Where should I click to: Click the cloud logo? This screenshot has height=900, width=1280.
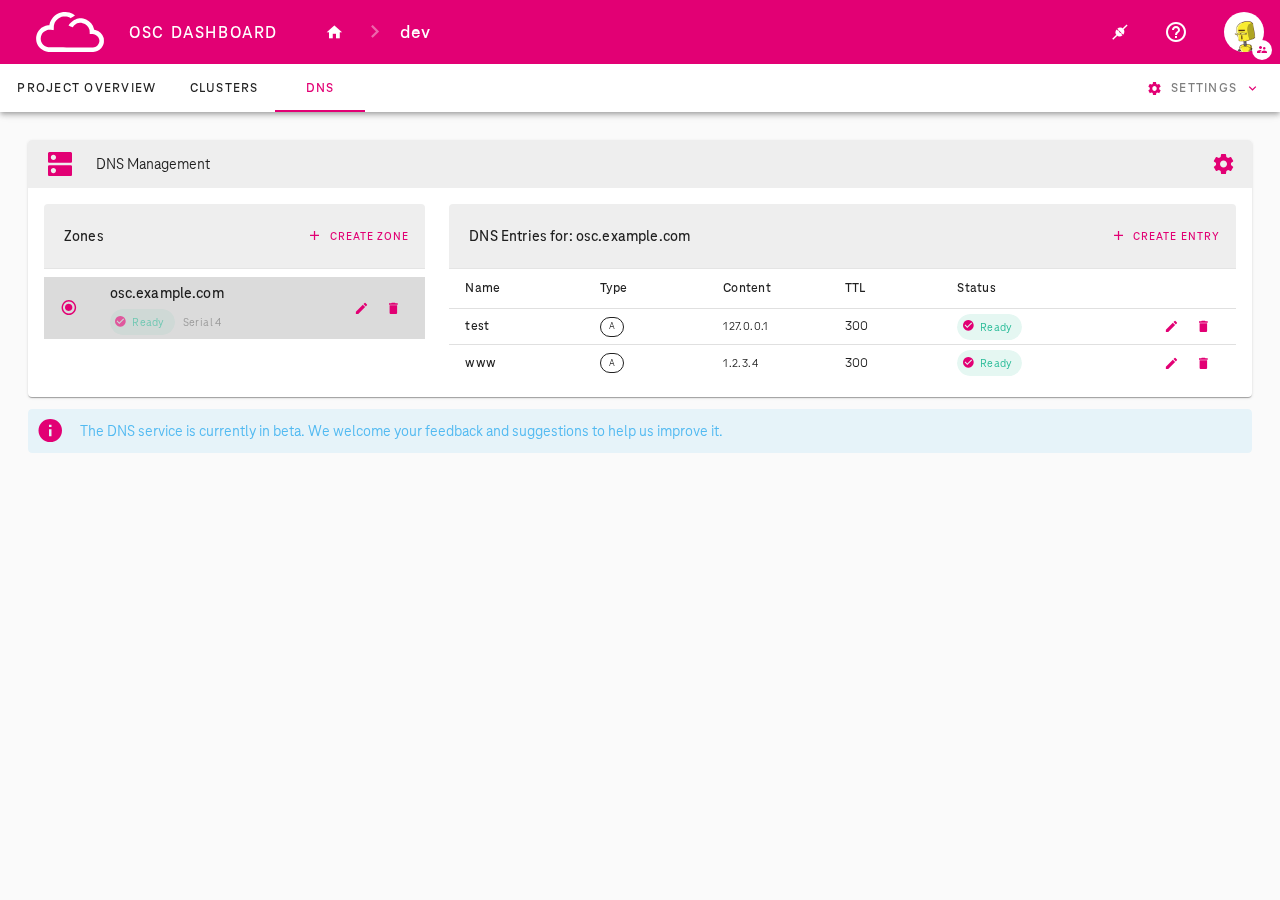point(69,31)
